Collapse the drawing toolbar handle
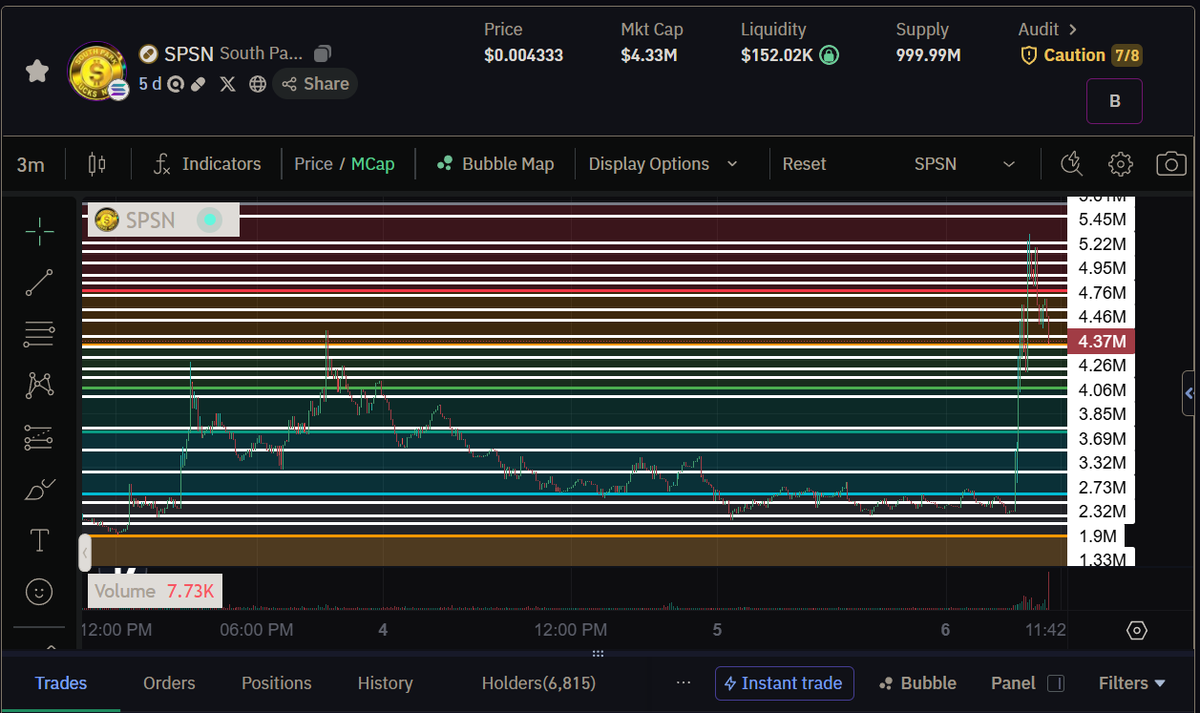This screenshot has height=713, width=1200. click(85, 553)
